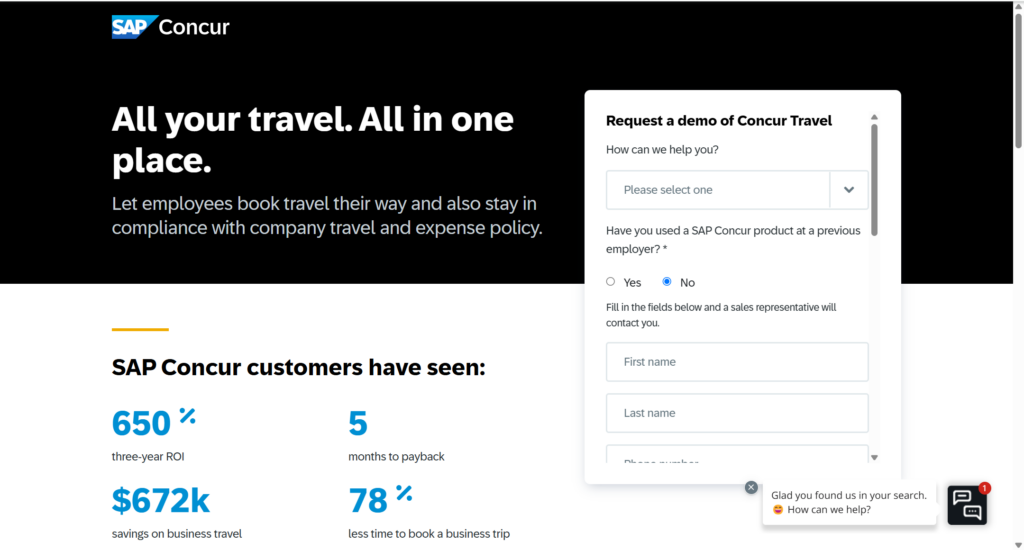This screenshot has width=1024, height=550.
Task: Click the "Glad you found us" chat message
Action: (x=849, y=502)
